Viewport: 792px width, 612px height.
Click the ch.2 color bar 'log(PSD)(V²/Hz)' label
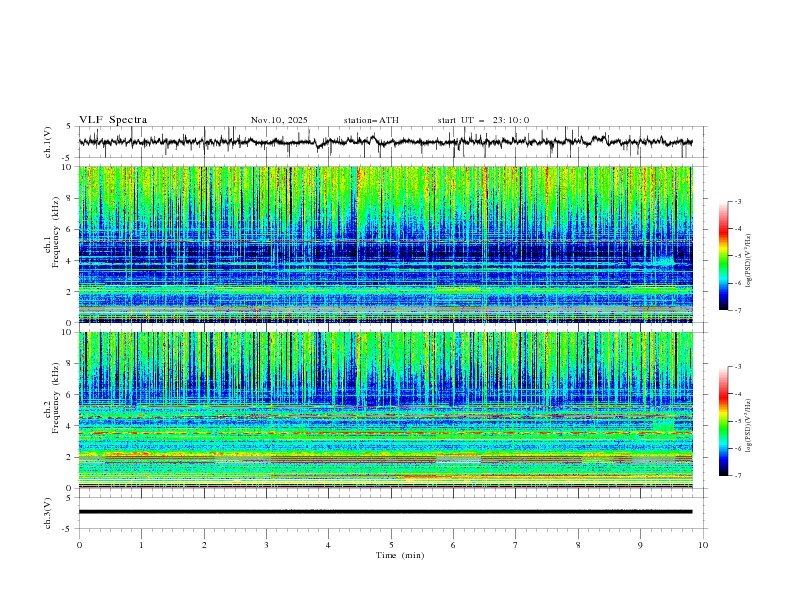(x=749, y=426)
